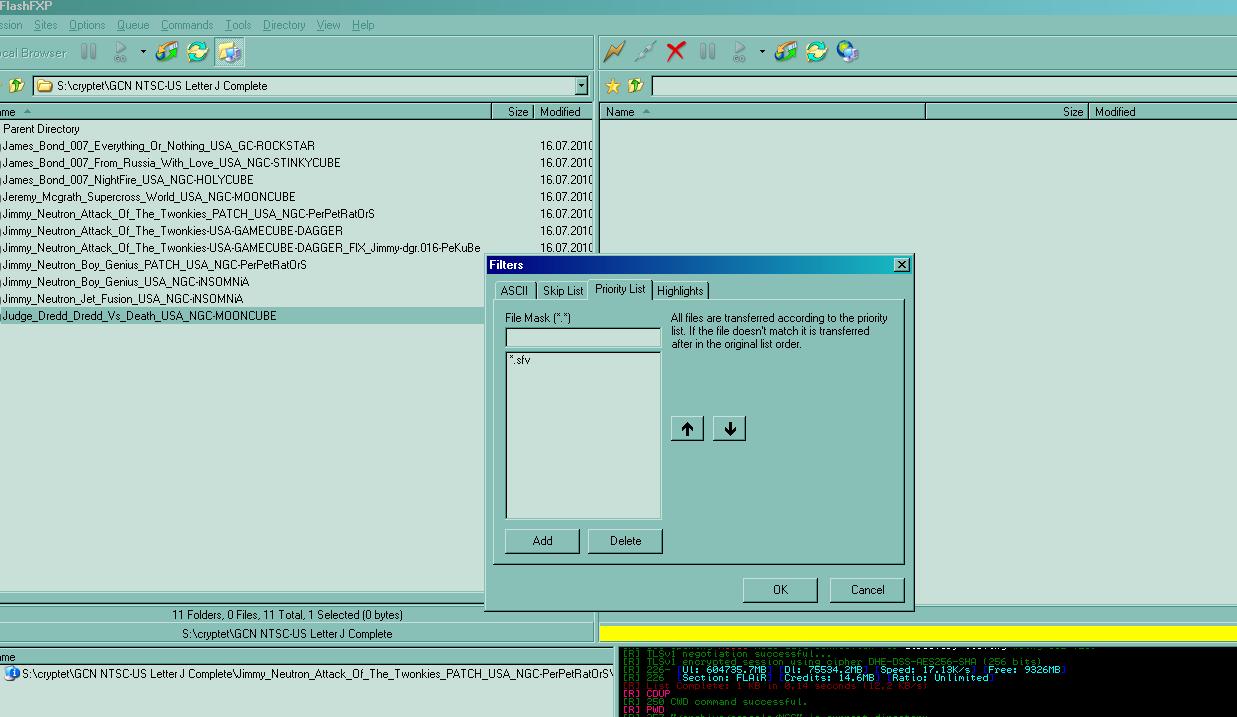Click the lightning bolt Connect icon
The width and height of the screenshot is (1237, 717).
tap(614, 52)
